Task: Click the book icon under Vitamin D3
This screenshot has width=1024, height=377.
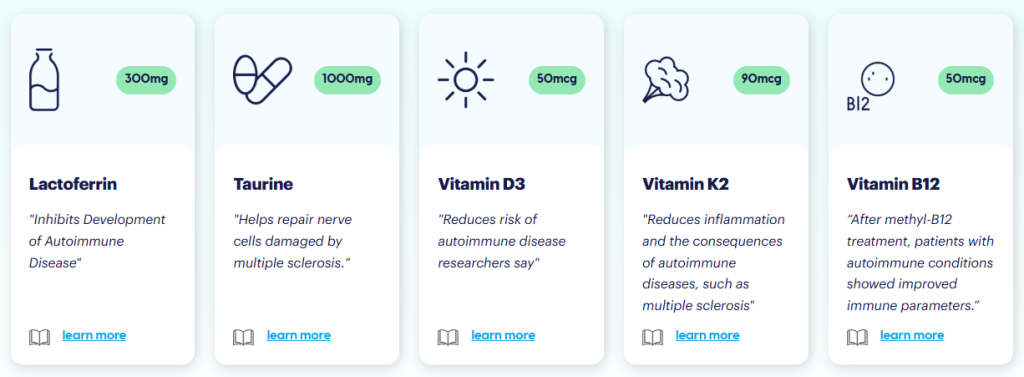Action: coord(448,337)
